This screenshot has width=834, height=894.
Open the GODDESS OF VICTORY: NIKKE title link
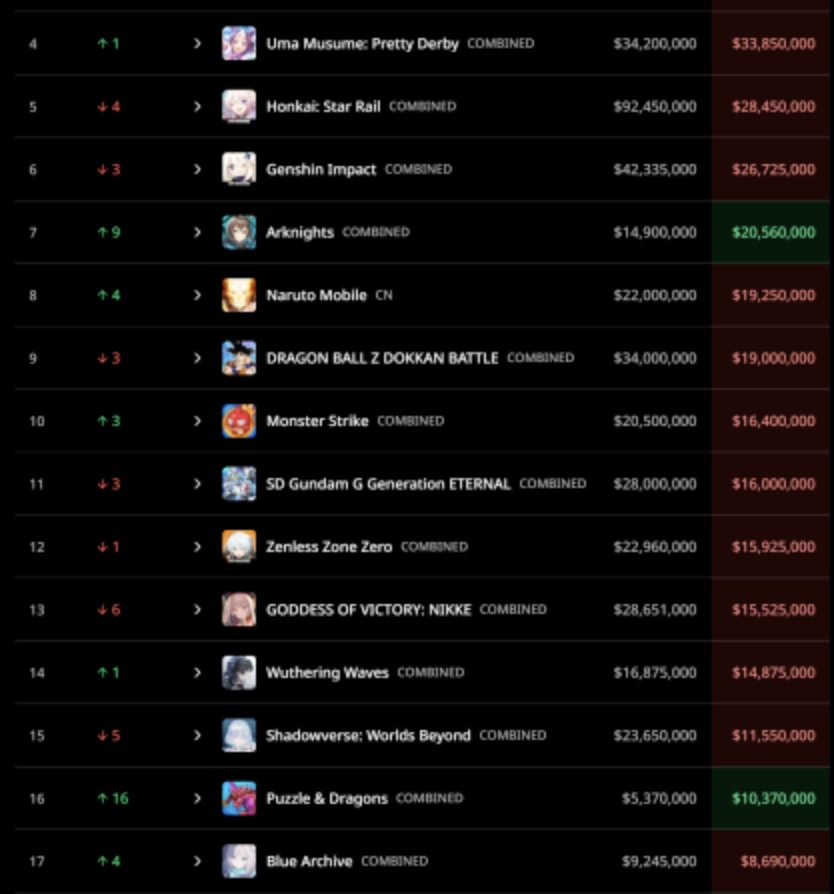(x=369, y=609)
